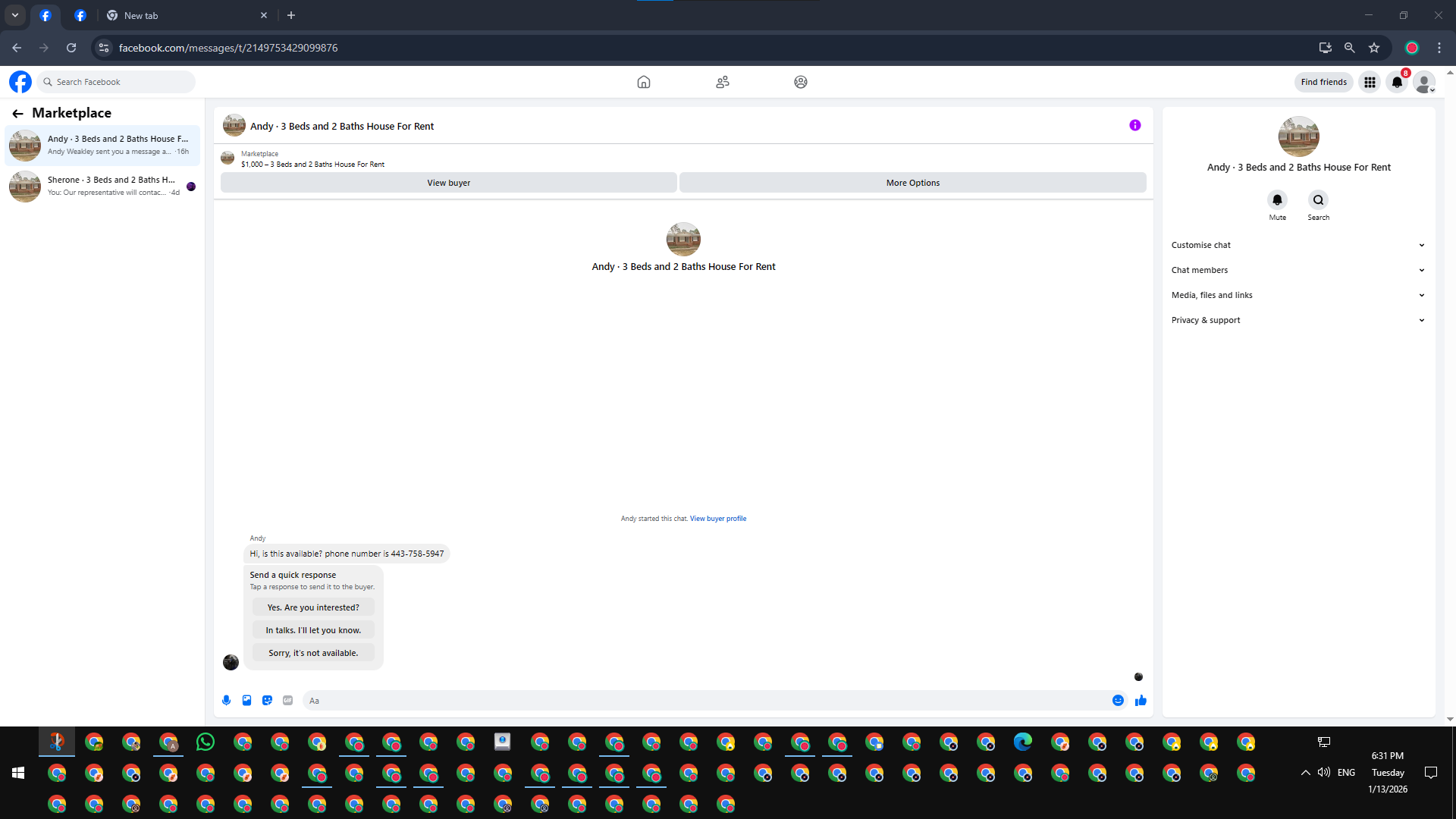Open the sticker picker icon
This screenshot has width=1456, height=819.
pyautogui.click(x=267, y=700)
